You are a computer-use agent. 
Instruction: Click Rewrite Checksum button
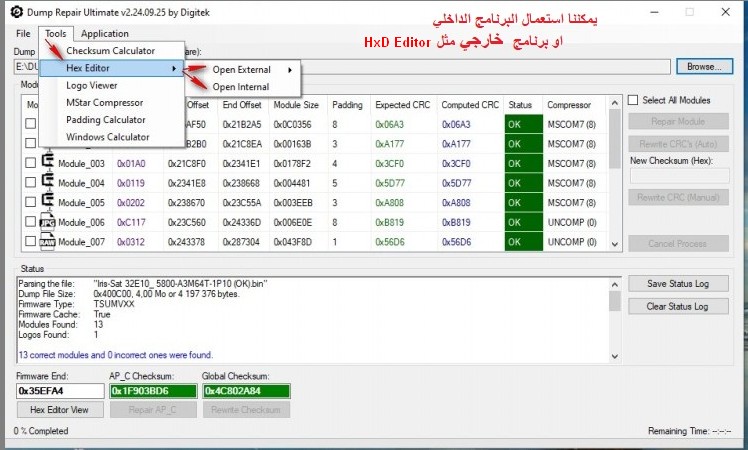[246, 409]
